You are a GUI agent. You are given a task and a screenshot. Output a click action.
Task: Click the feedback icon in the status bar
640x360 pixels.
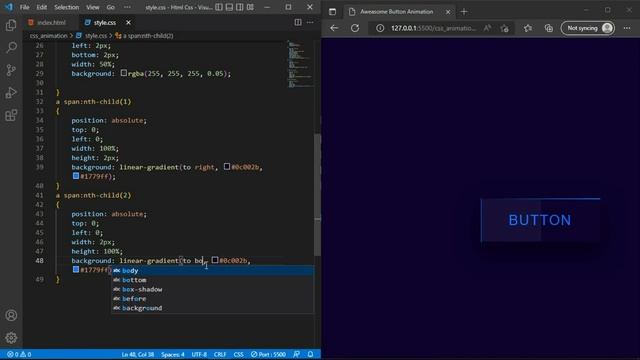tap(297, 354)
